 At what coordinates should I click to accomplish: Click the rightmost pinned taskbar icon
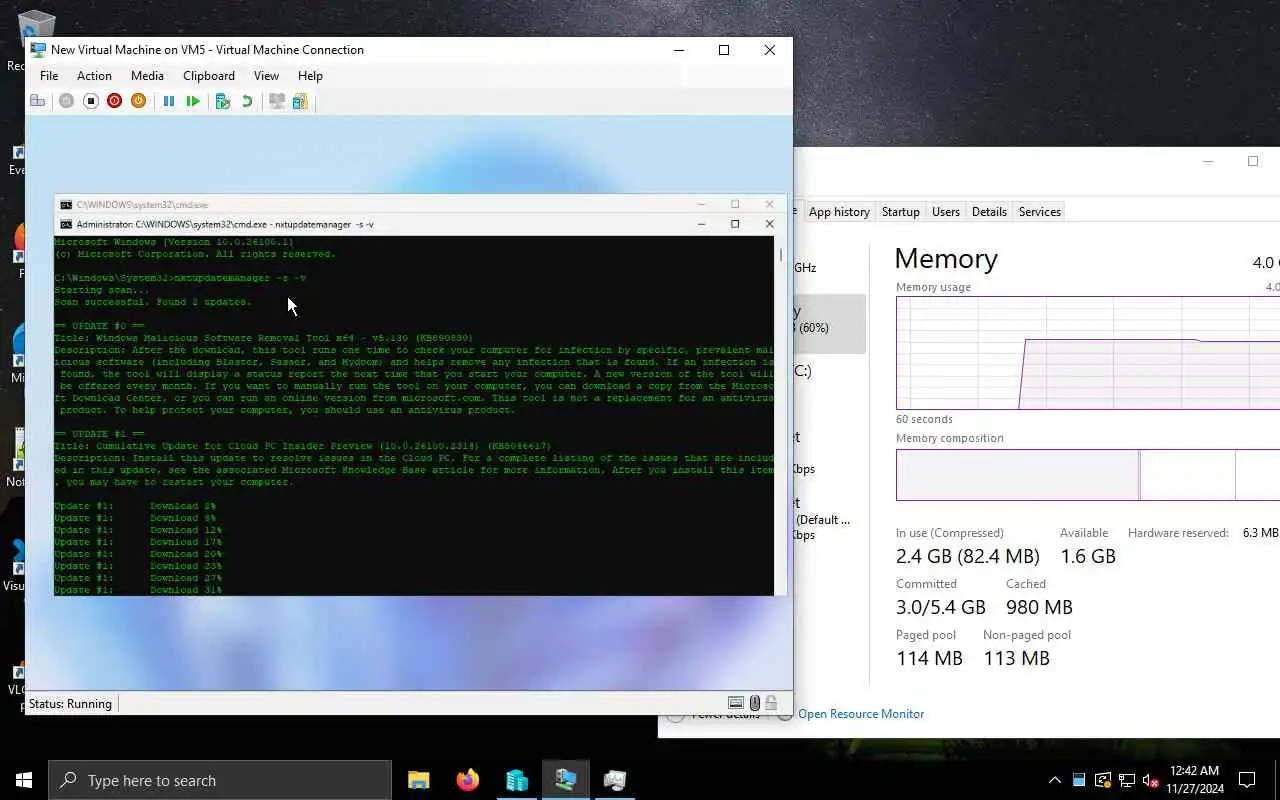coord(614,780)
